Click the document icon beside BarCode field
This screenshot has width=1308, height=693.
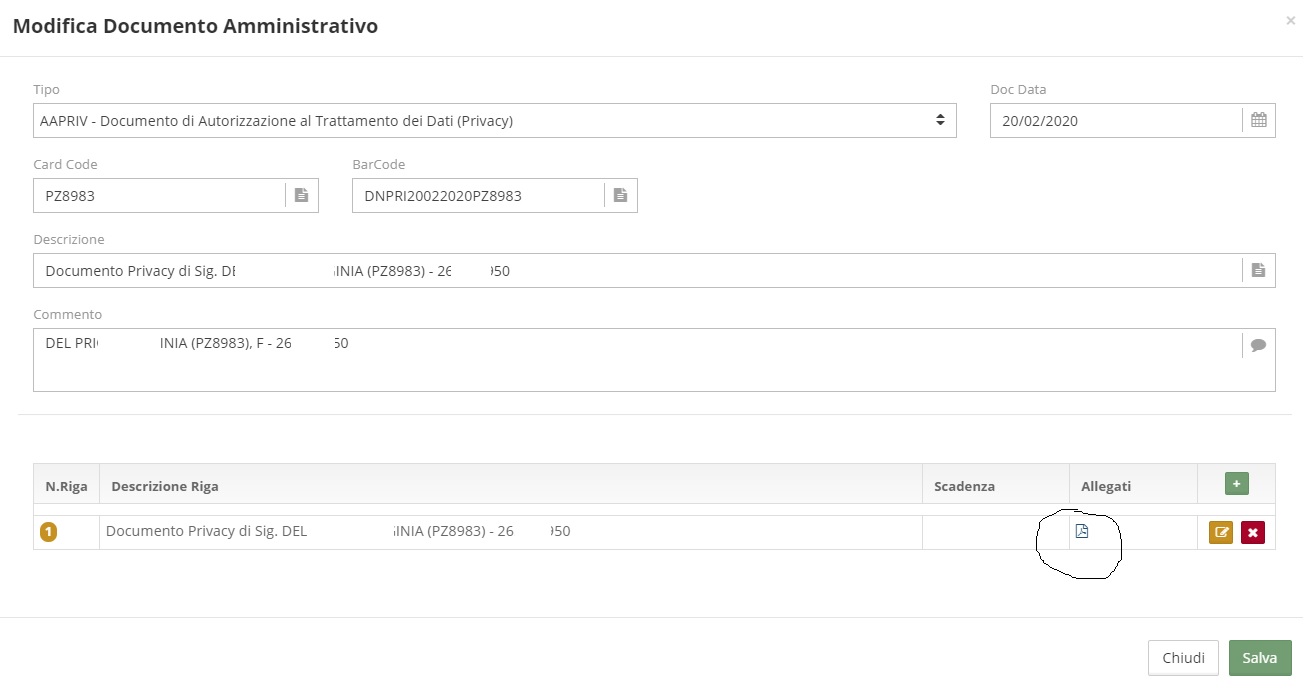pos(620,195)
